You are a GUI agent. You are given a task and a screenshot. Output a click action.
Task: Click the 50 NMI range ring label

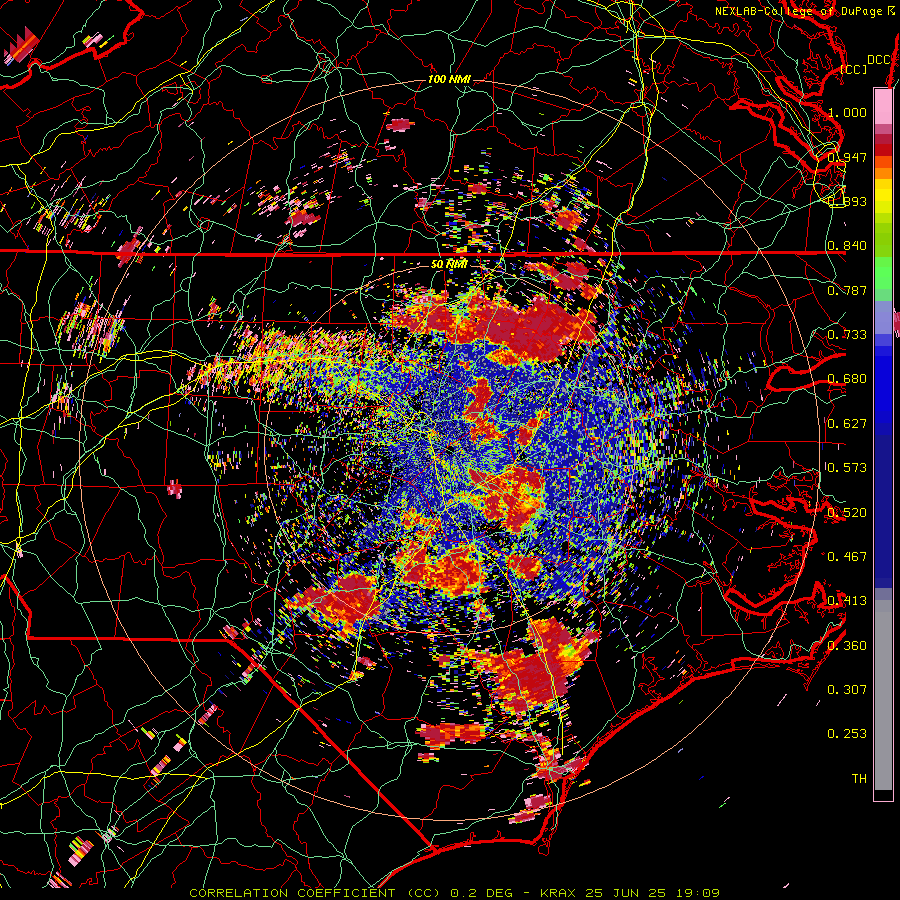point(449,265)
